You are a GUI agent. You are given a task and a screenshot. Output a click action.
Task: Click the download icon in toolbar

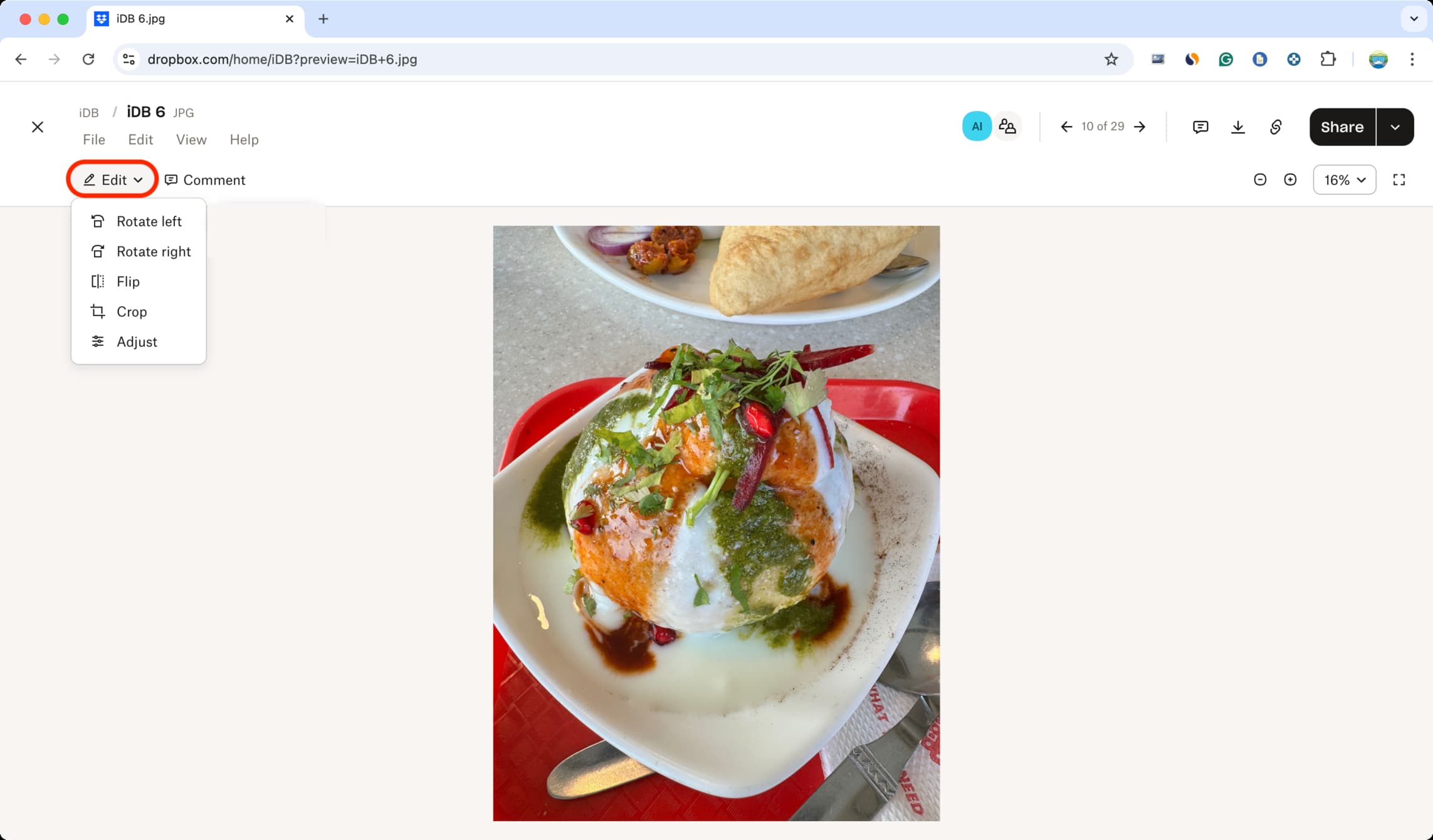coord(1238,126)
